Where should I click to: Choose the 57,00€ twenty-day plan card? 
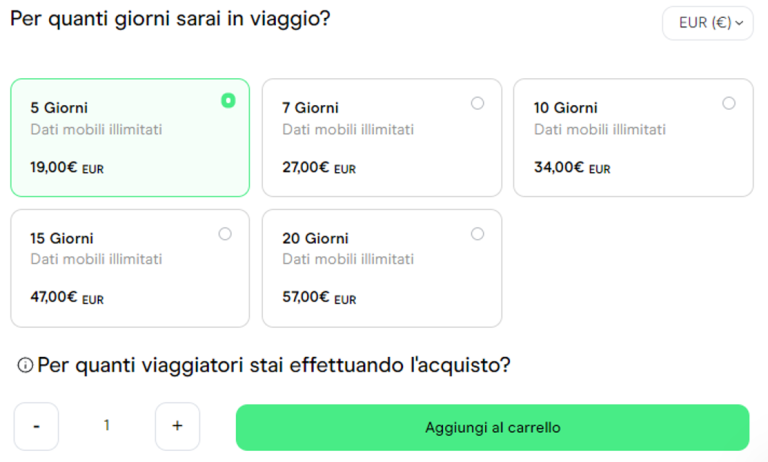pyautogui.click(x=382, y=268)
